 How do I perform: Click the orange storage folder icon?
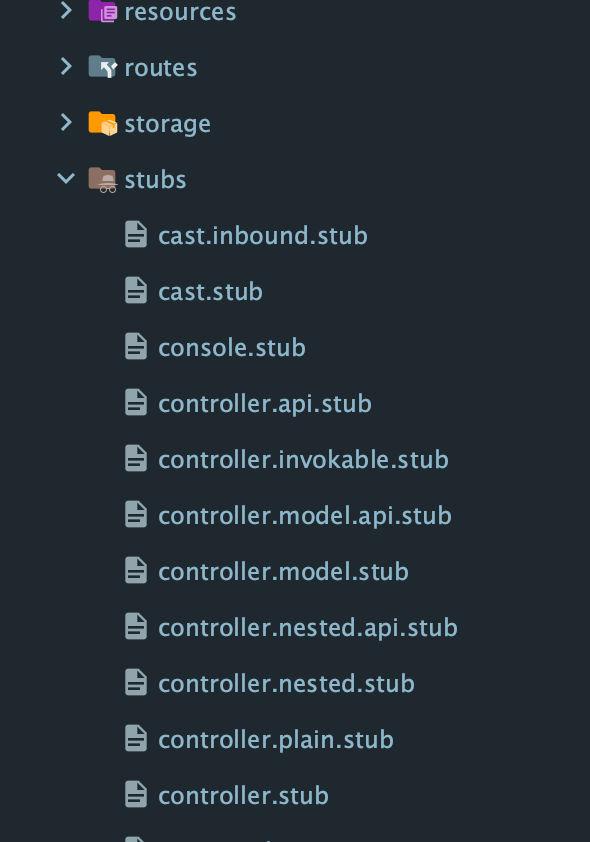103,123
